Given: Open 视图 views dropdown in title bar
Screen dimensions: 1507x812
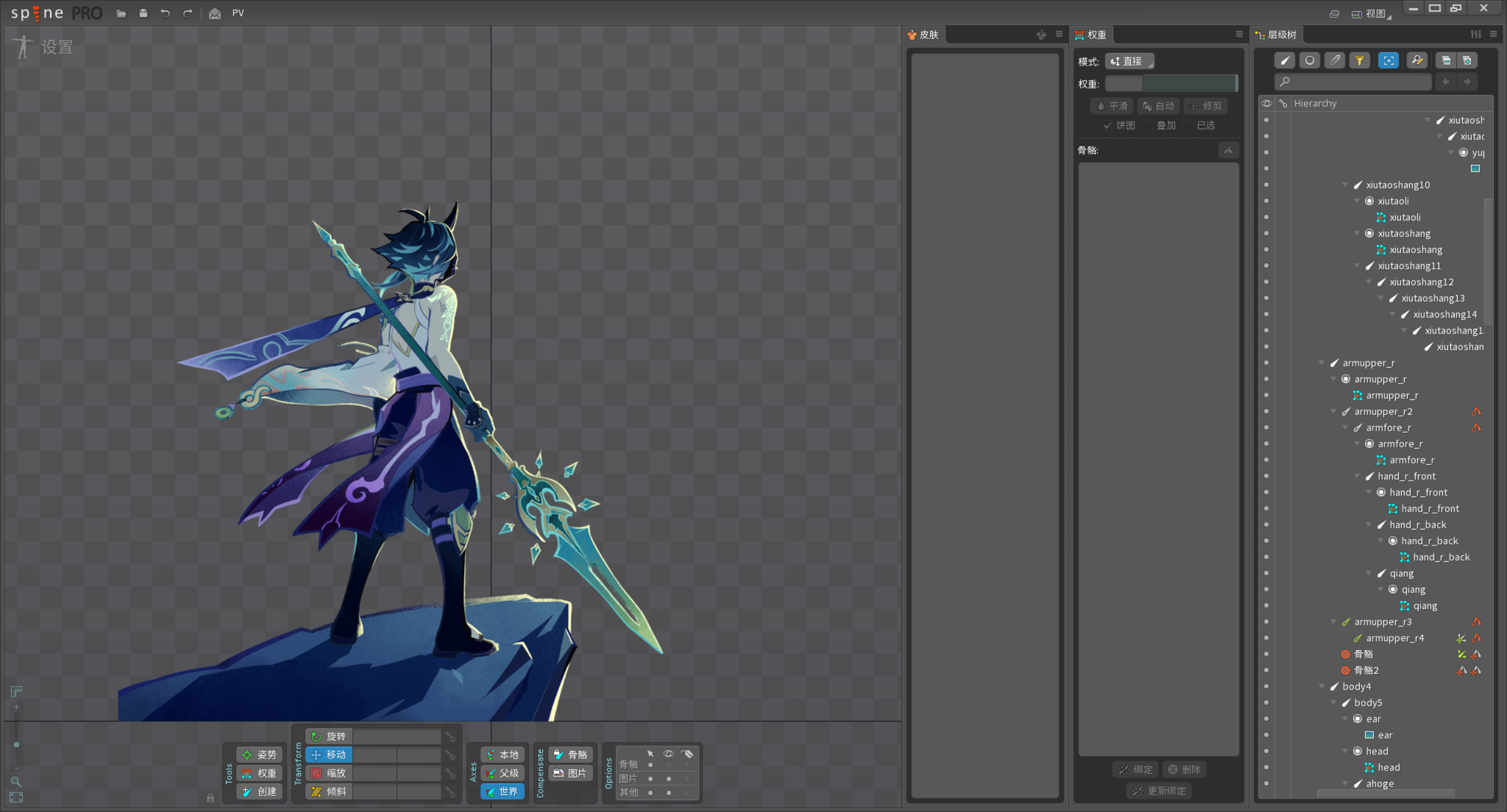Looking at the screenshot, I should tap(1371, 14).
